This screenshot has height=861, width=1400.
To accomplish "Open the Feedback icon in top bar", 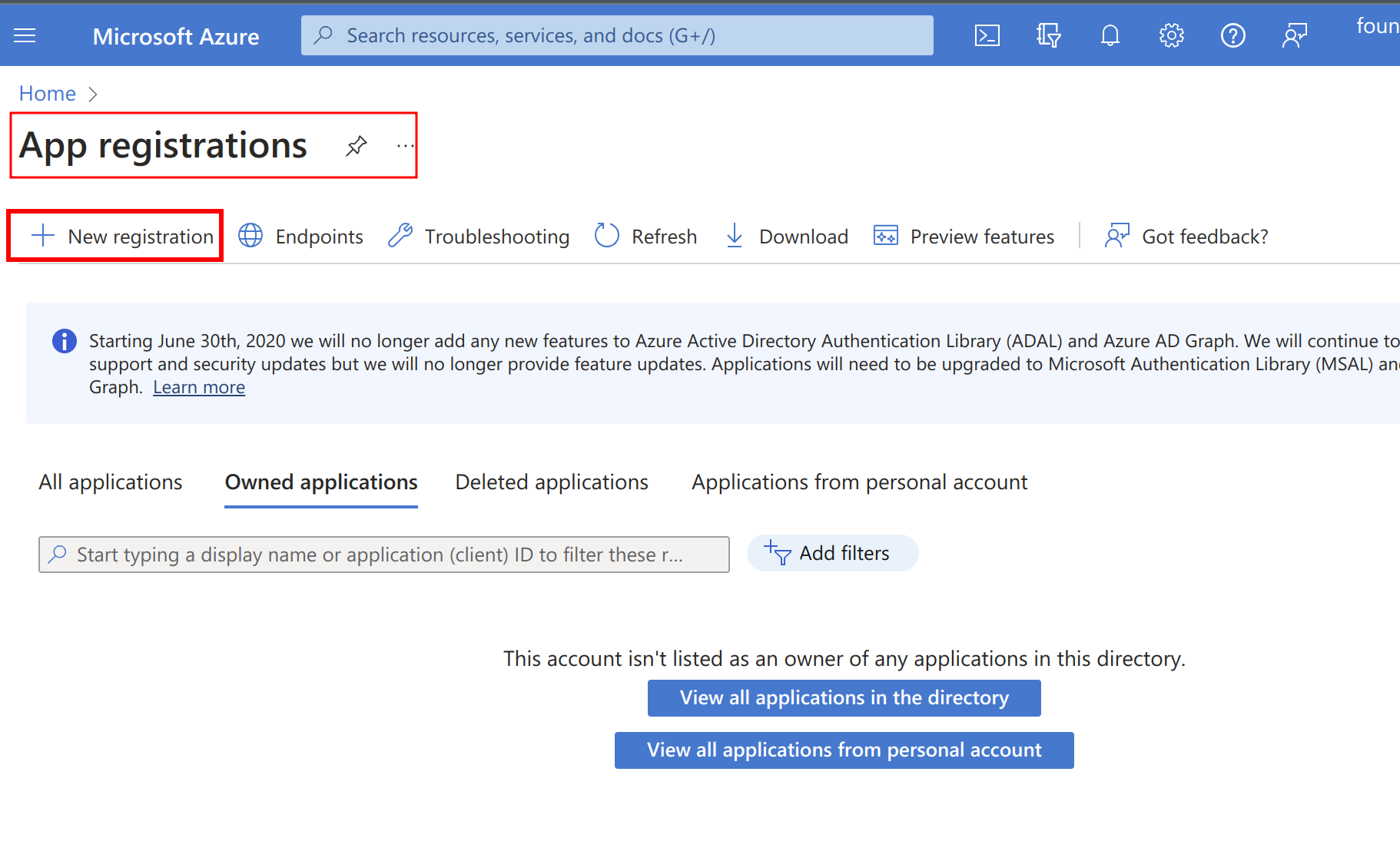I will pos(1294,35).
